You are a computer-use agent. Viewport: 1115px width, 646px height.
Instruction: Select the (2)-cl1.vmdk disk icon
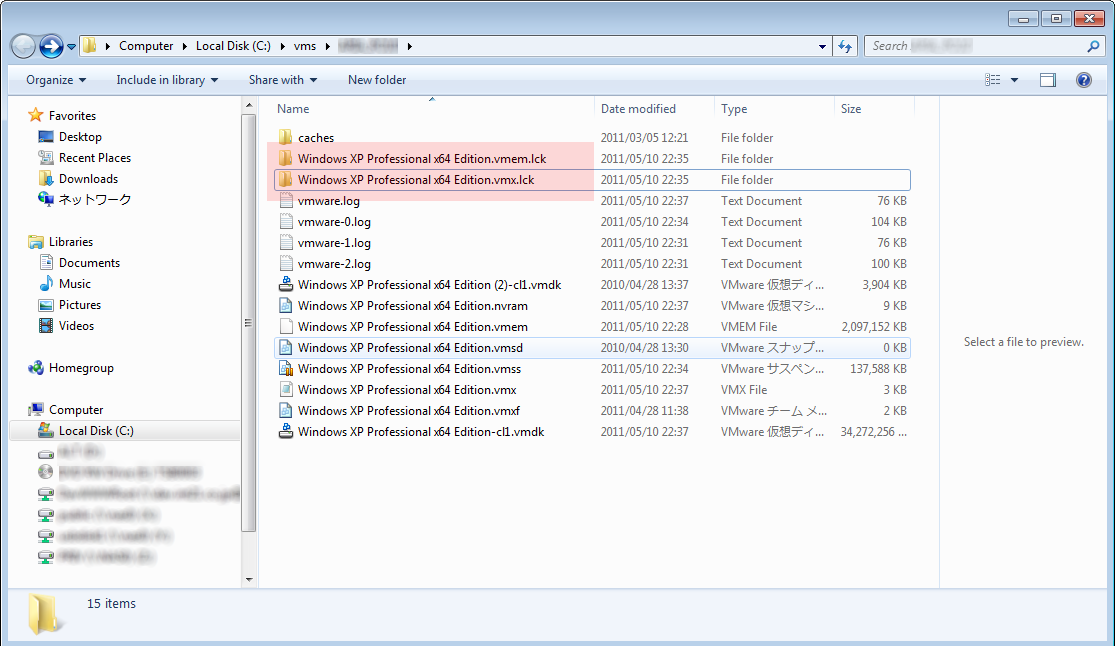tap(286, 285)
